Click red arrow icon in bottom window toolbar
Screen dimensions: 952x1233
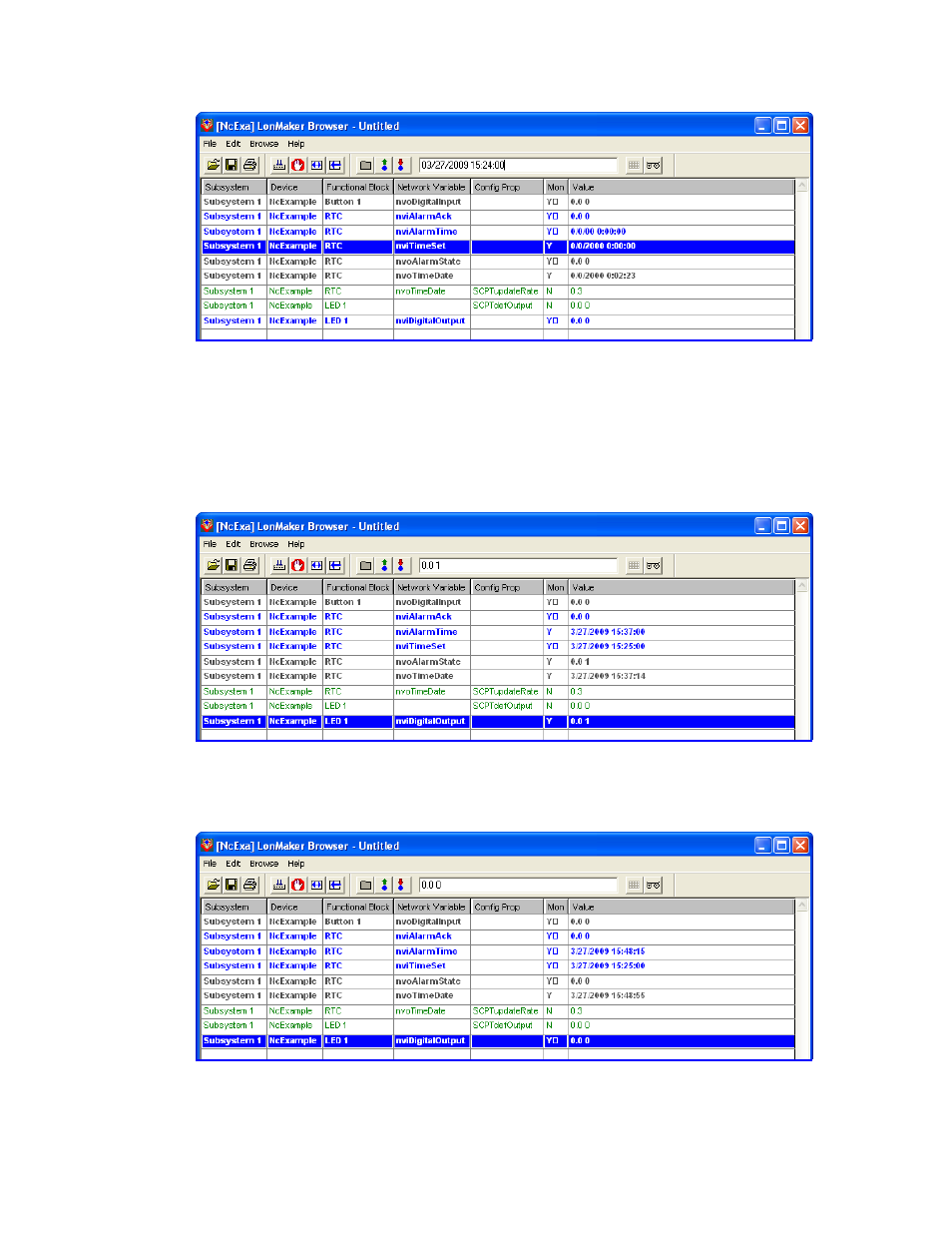(400, 885)
